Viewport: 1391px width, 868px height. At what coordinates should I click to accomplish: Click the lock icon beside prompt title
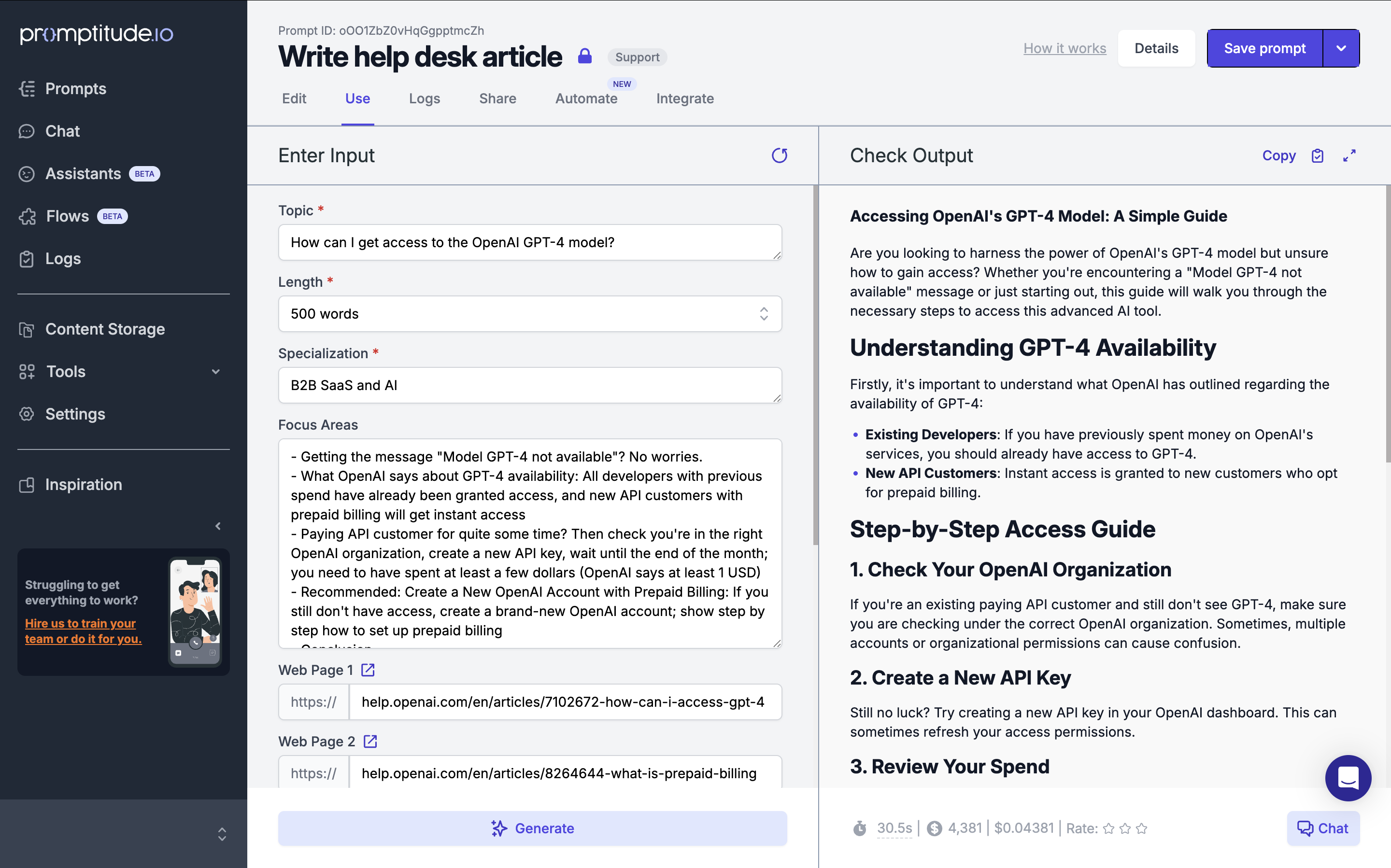[585, 56]
